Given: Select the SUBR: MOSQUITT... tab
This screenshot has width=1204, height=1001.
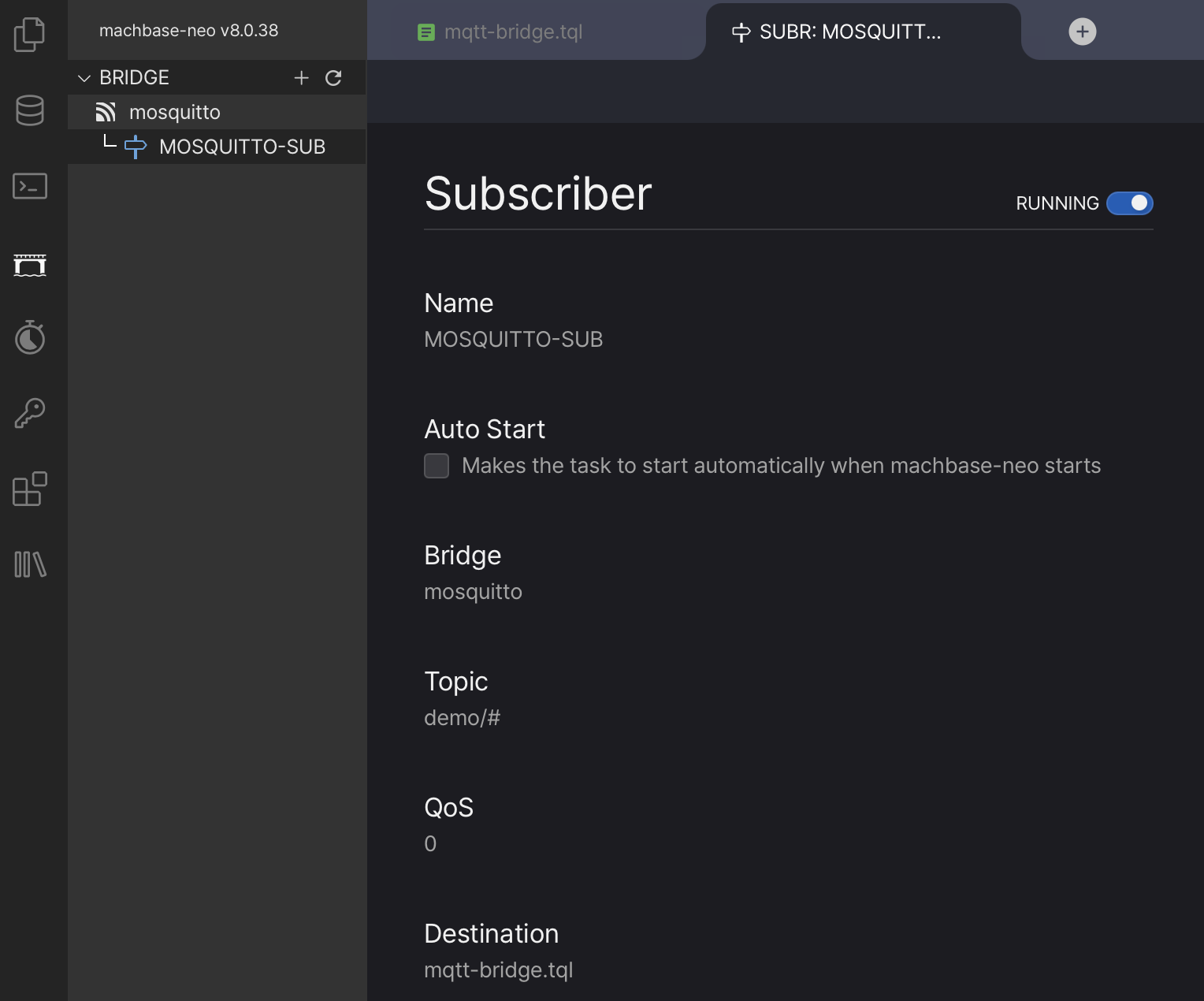Looking at the screenshot, I should coord(849,32).
